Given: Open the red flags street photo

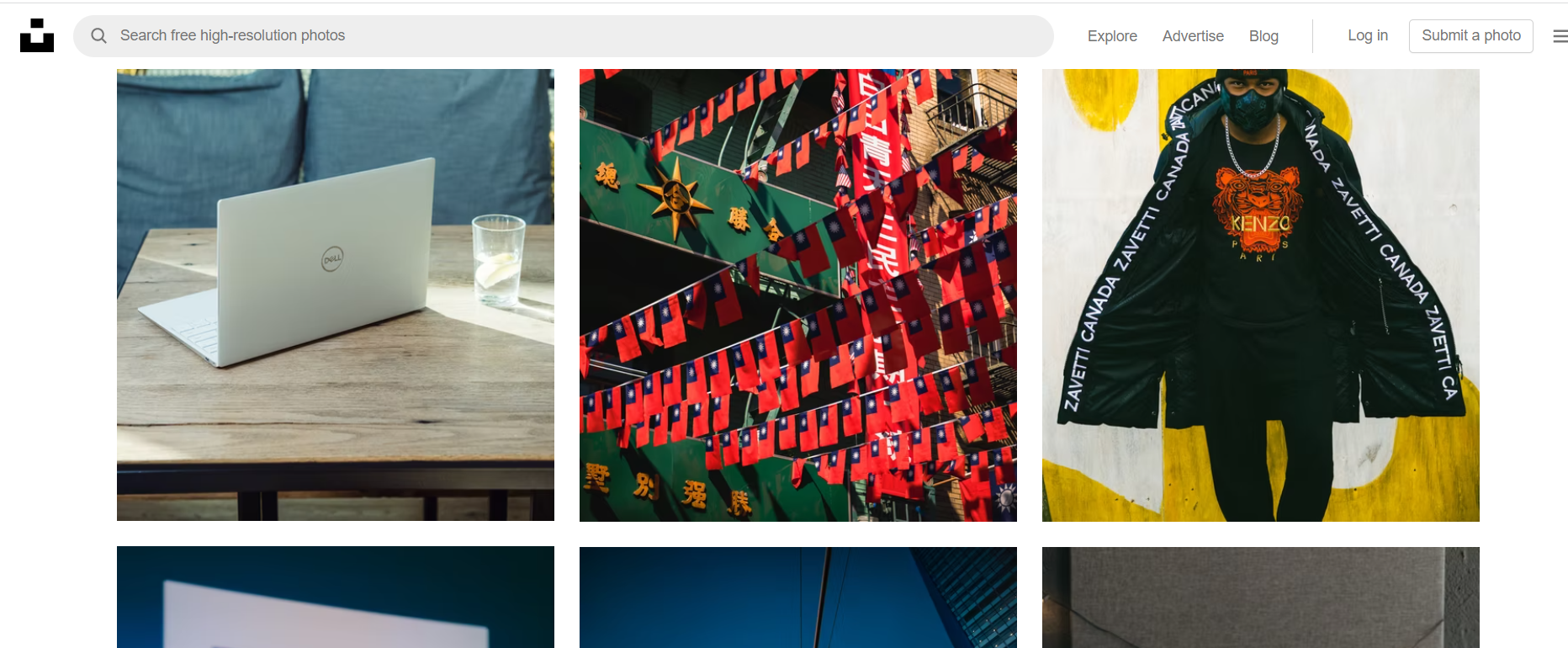Looking at the screenshot, I should click(x=798, y=295).
